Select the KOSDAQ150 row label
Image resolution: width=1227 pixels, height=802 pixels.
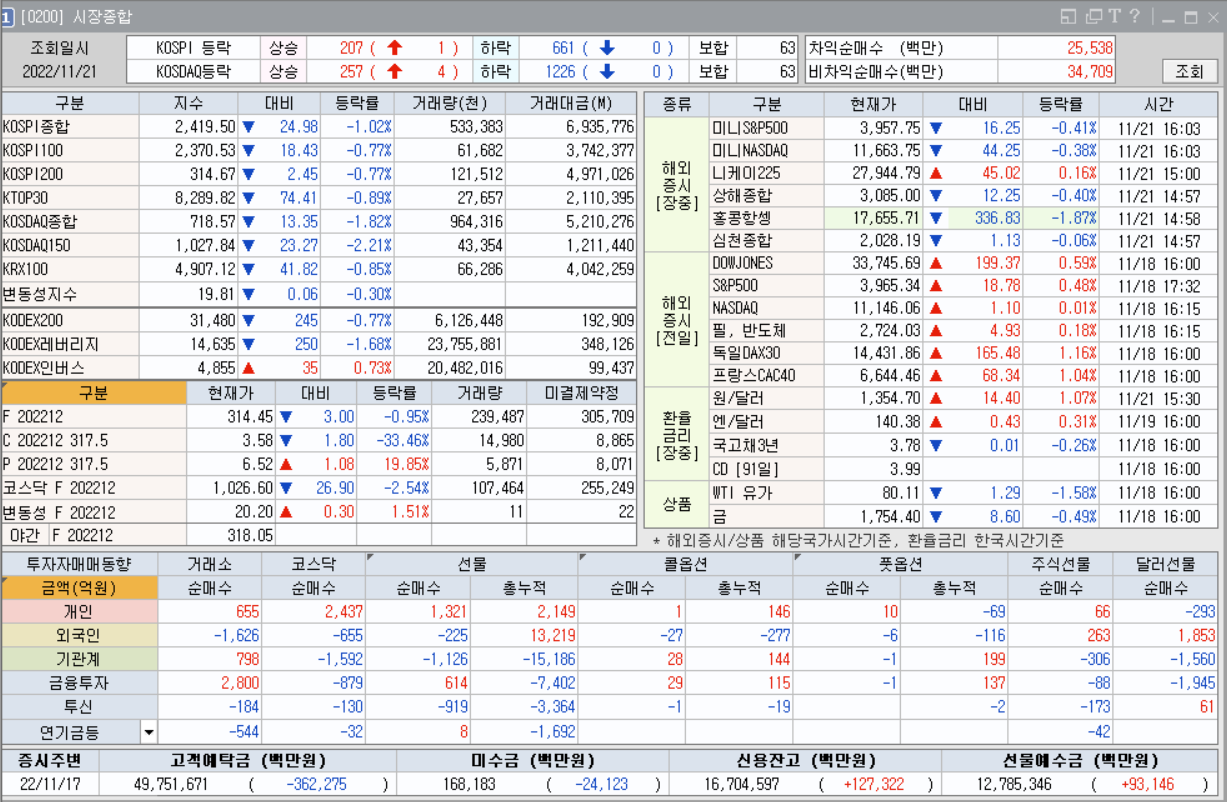point(70,246)
